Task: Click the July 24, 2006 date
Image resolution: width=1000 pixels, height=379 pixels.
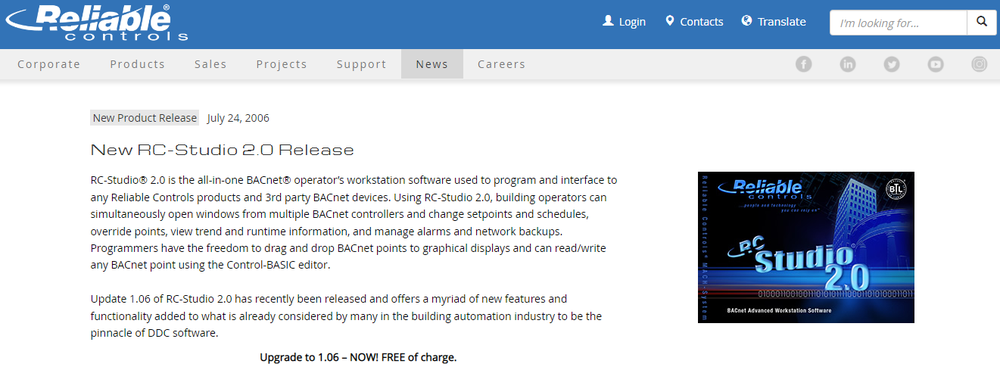Action: coord(239,118)
